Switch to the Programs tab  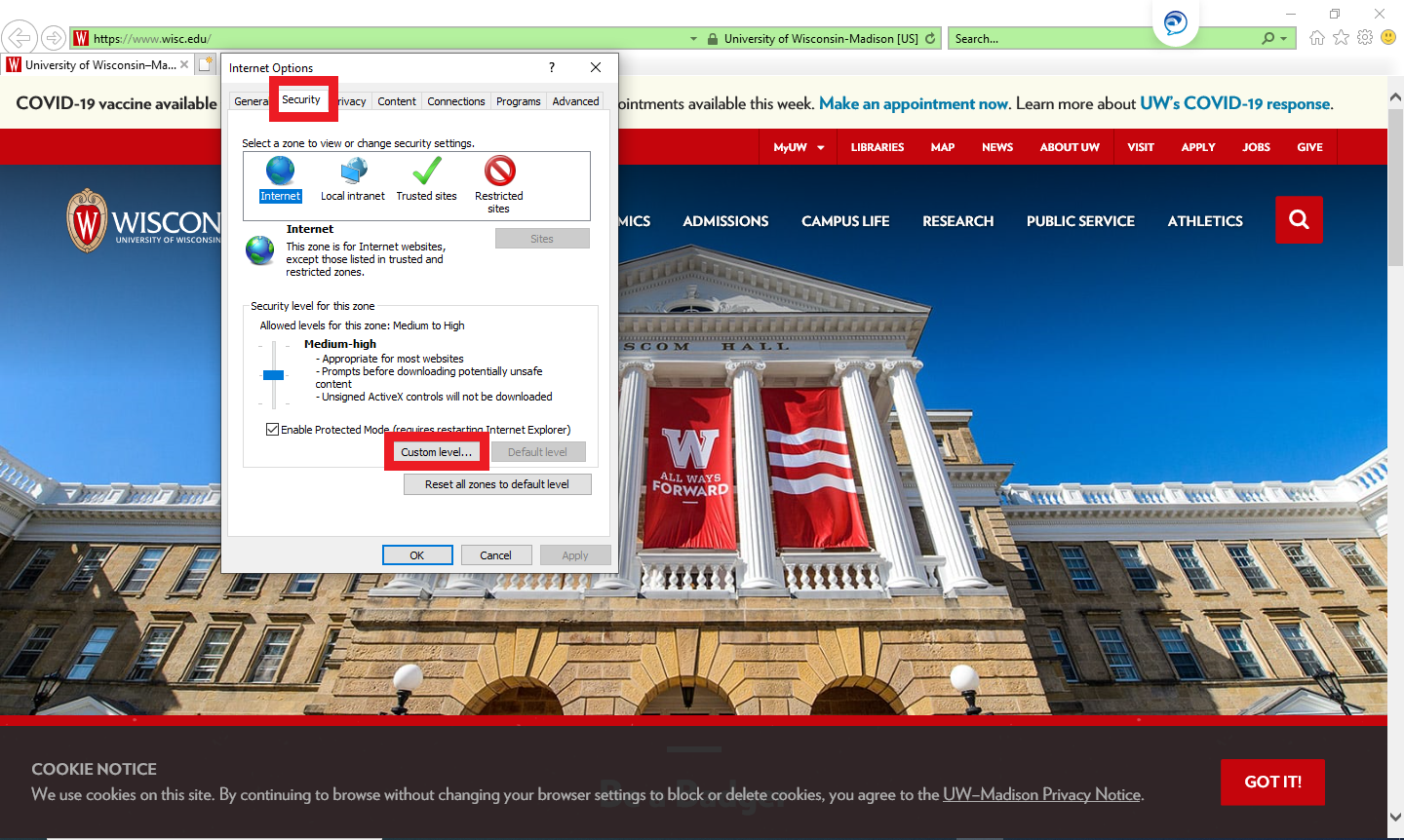point(518,101)
